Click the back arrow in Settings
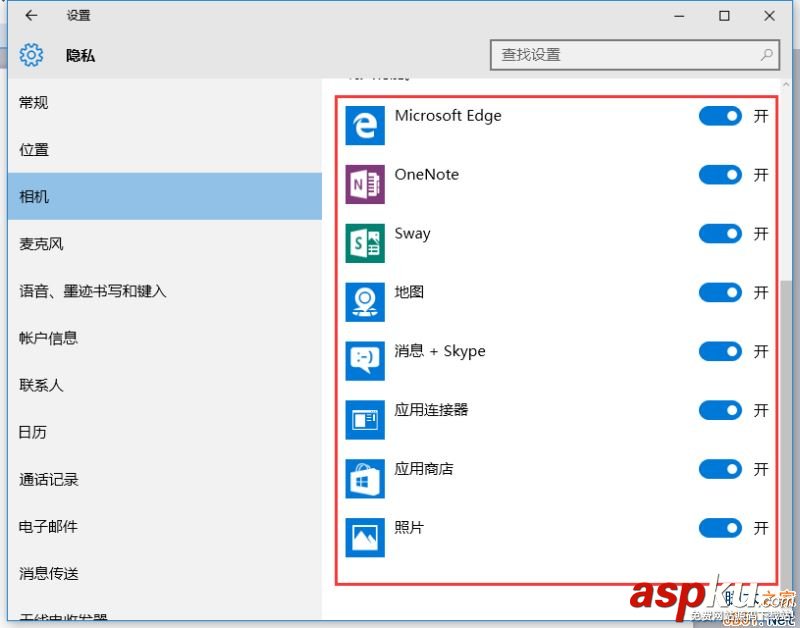Screen dimensions: 800x628 [31, 15]
